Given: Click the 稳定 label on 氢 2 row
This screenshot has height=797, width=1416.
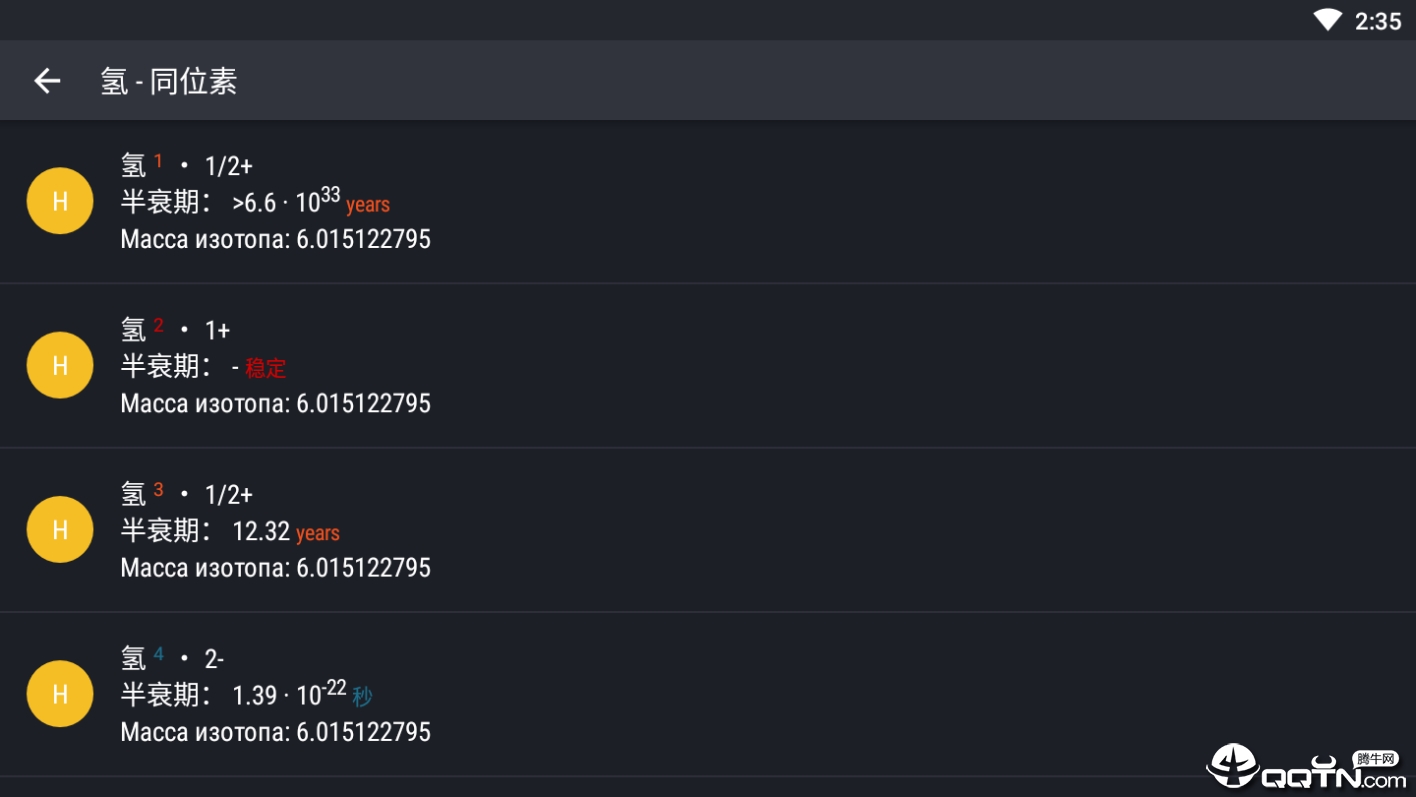Looking at the screenshot, I should 266,368.
